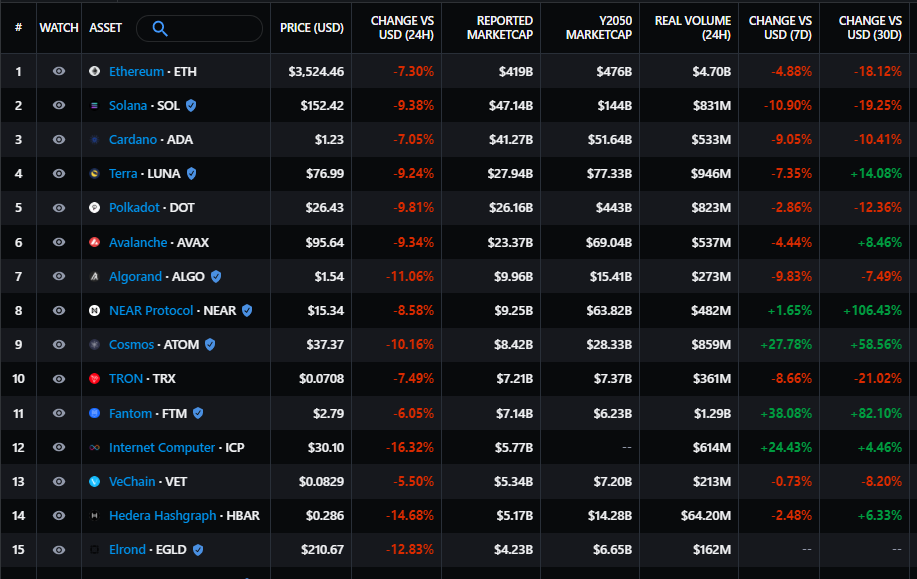
Task: Toggle watch eye for Elrond row
Action: coord(58,550)
